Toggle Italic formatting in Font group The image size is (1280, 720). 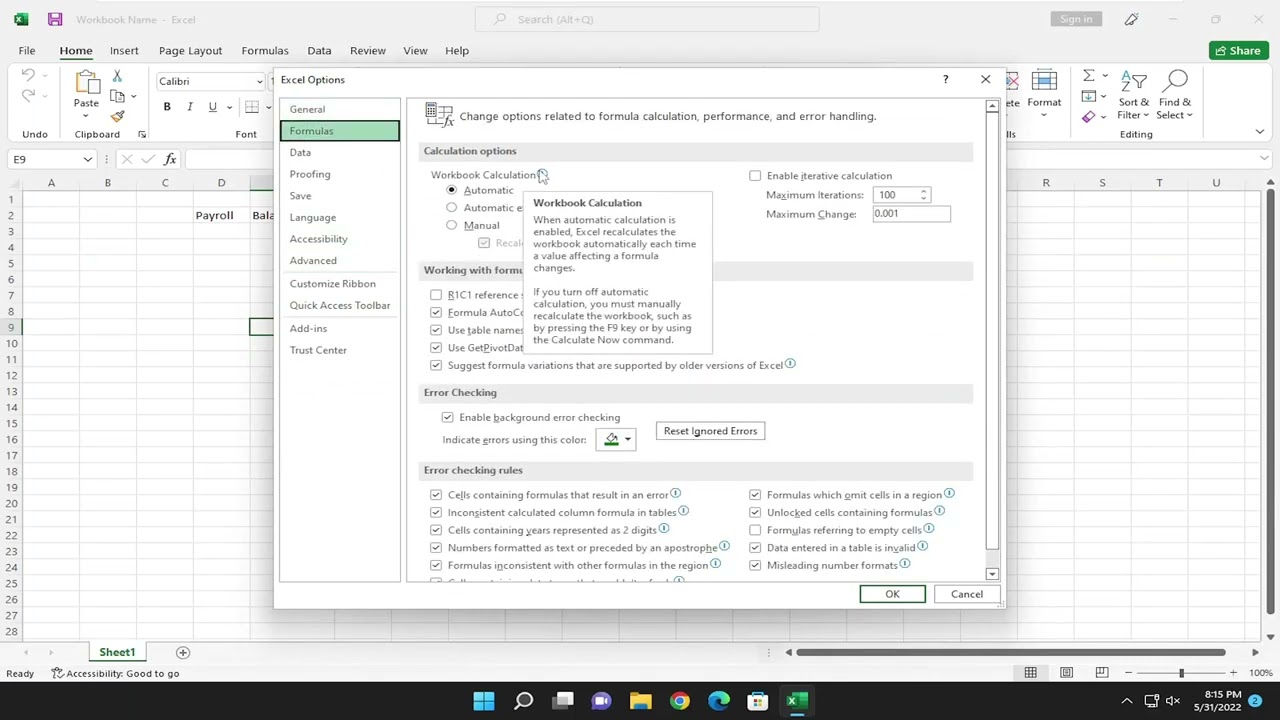click(189, 107)
